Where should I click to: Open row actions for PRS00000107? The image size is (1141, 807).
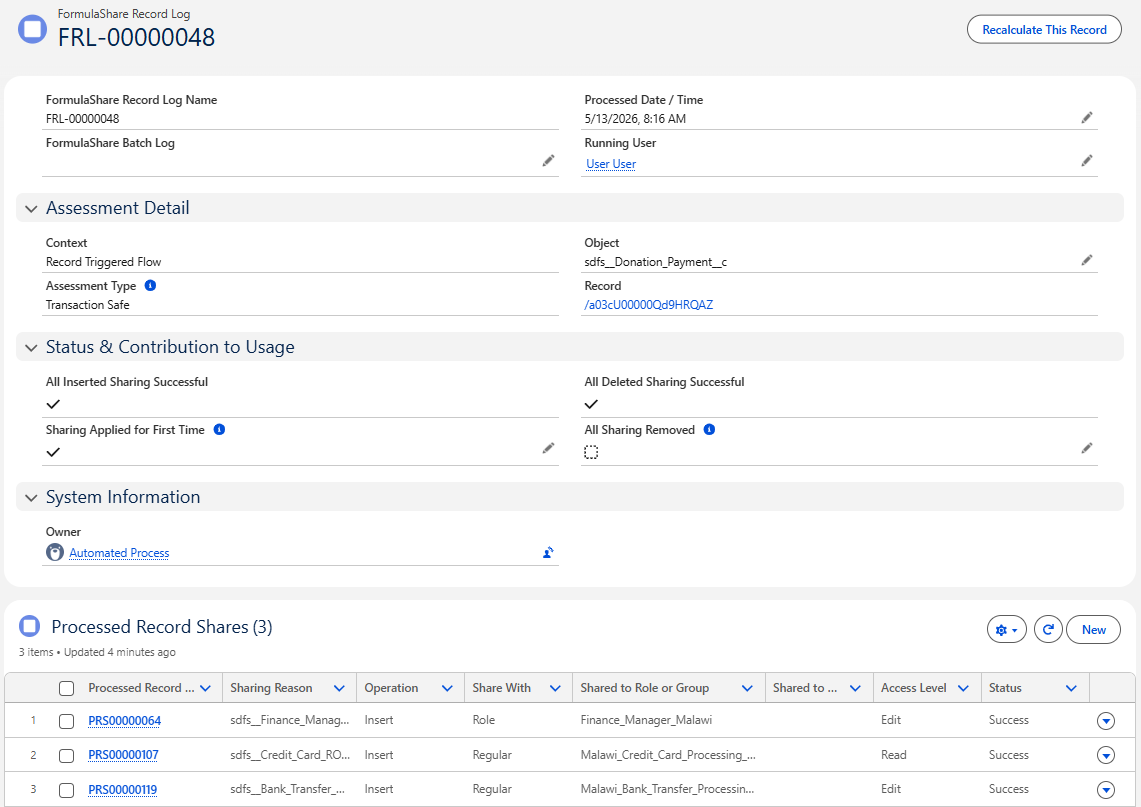1105,755
